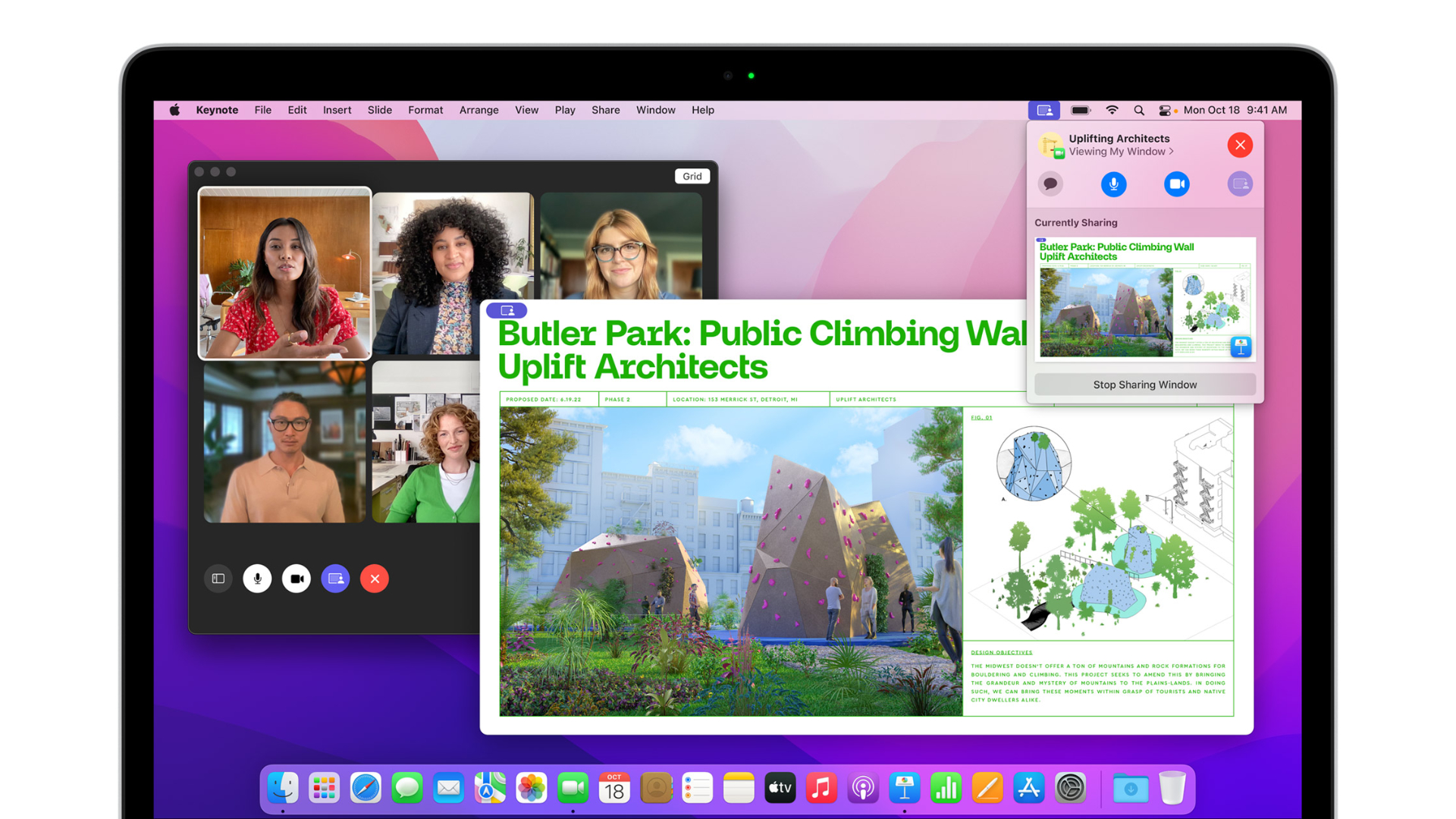Viewport: 1456px width, 819px height.
Task: End the call with the red X button in FaceTime window
Action: [x=375, y=579]
